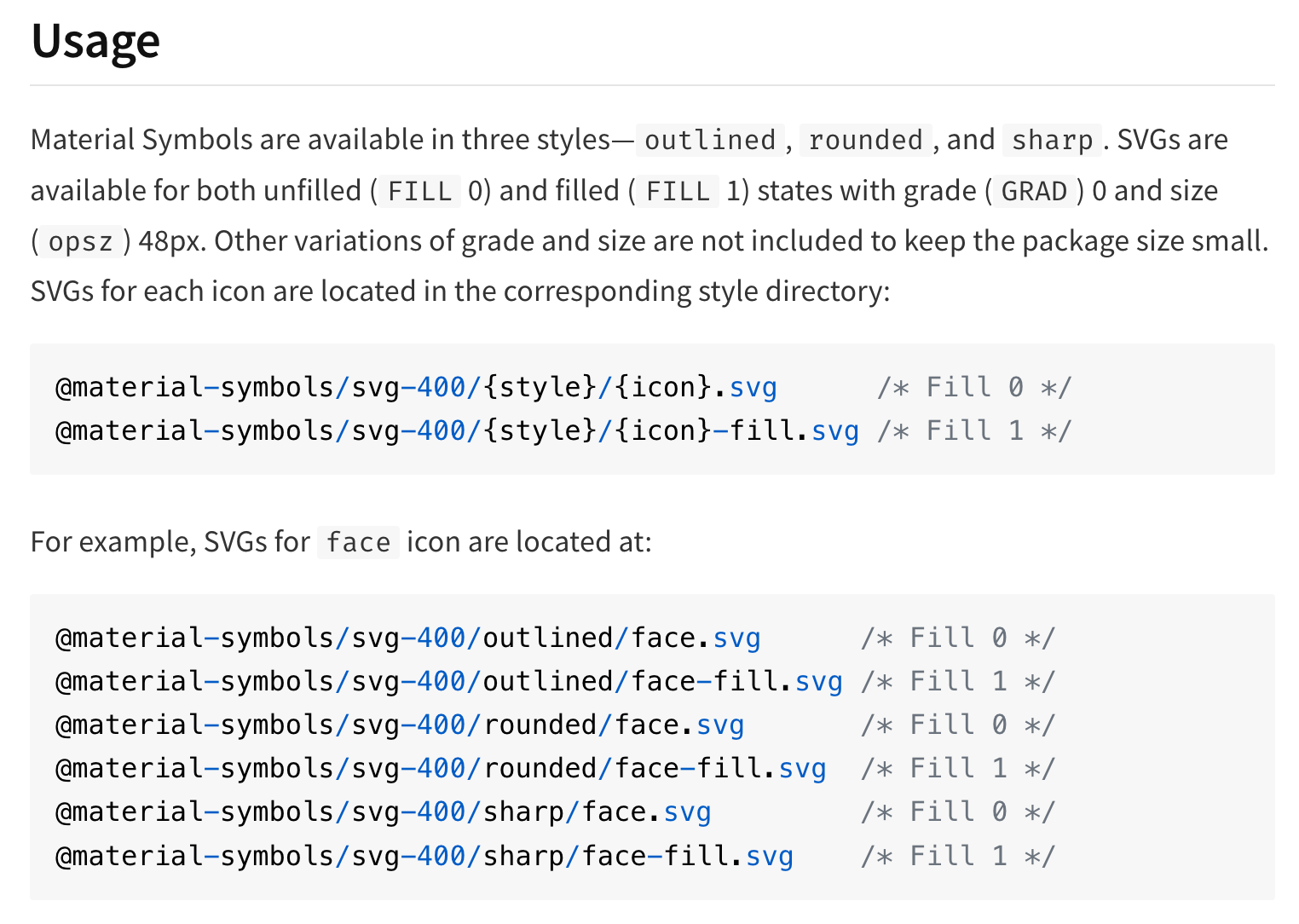
Task: Click the text "corresponding style directory:"
Action: 697,292
